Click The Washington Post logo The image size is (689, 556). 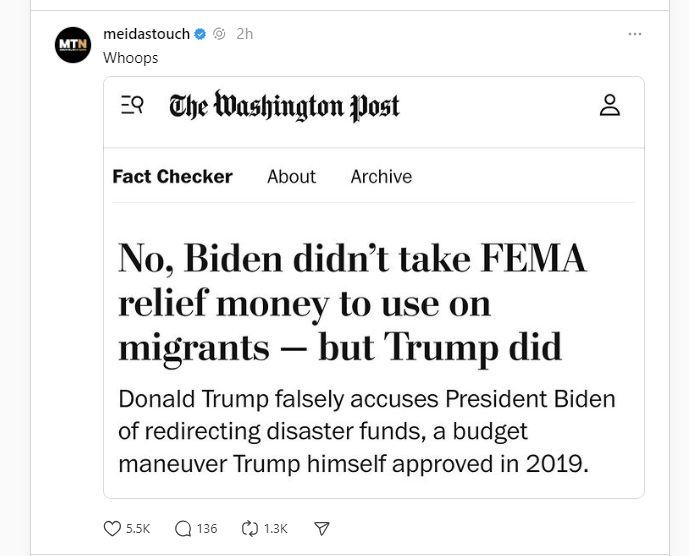pos(284,106)
